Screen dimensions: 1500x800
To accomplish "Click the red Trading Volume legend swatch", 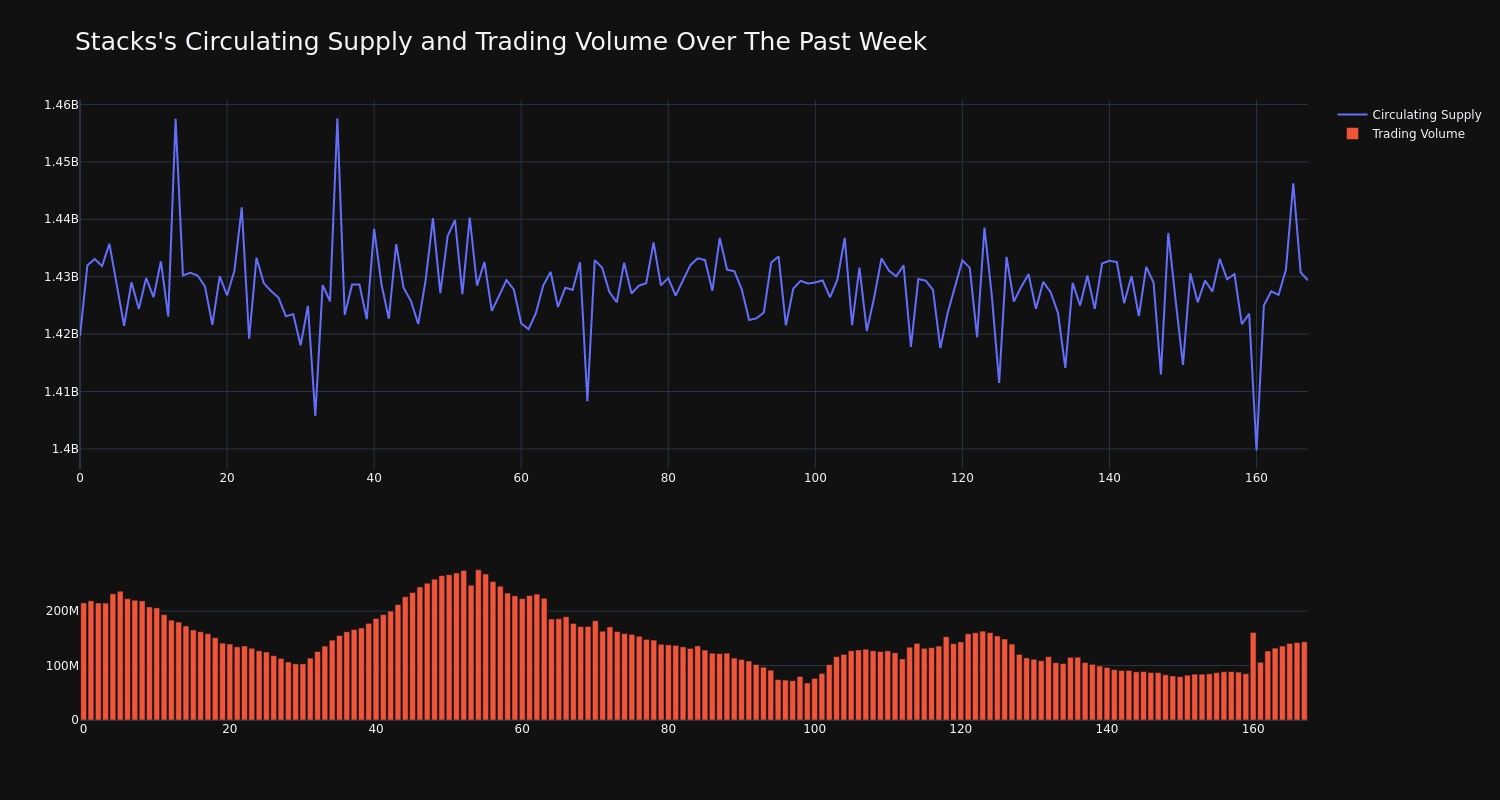I will 1352,134.
